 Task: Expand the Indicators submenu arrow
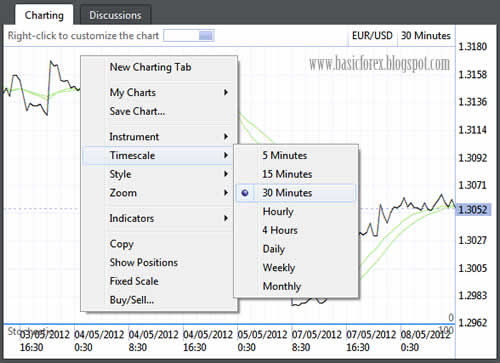[226, 218]
